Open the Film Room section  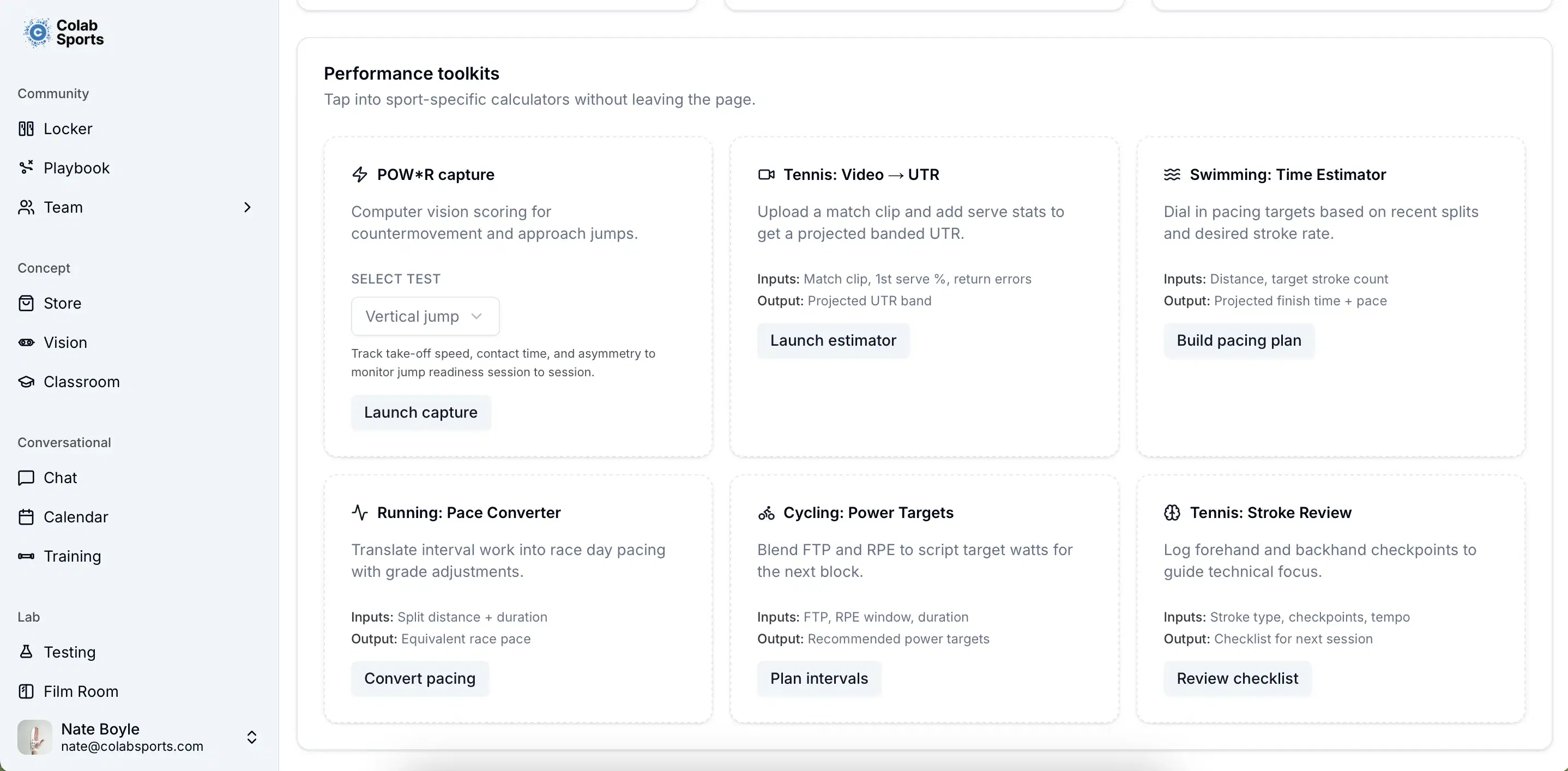pos(81,691)
